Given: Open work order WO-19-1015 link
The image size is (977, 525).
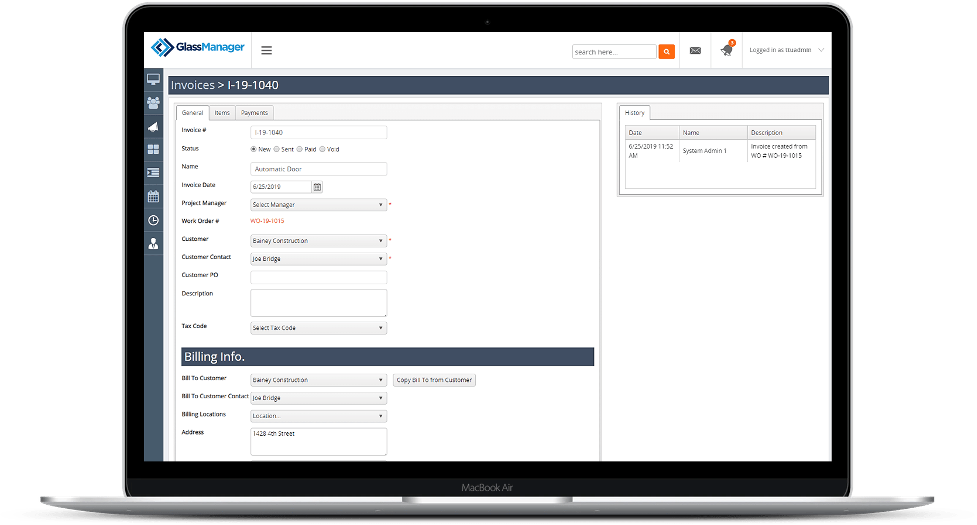Looking at the screenshot, I should click(x=267, y=221).
